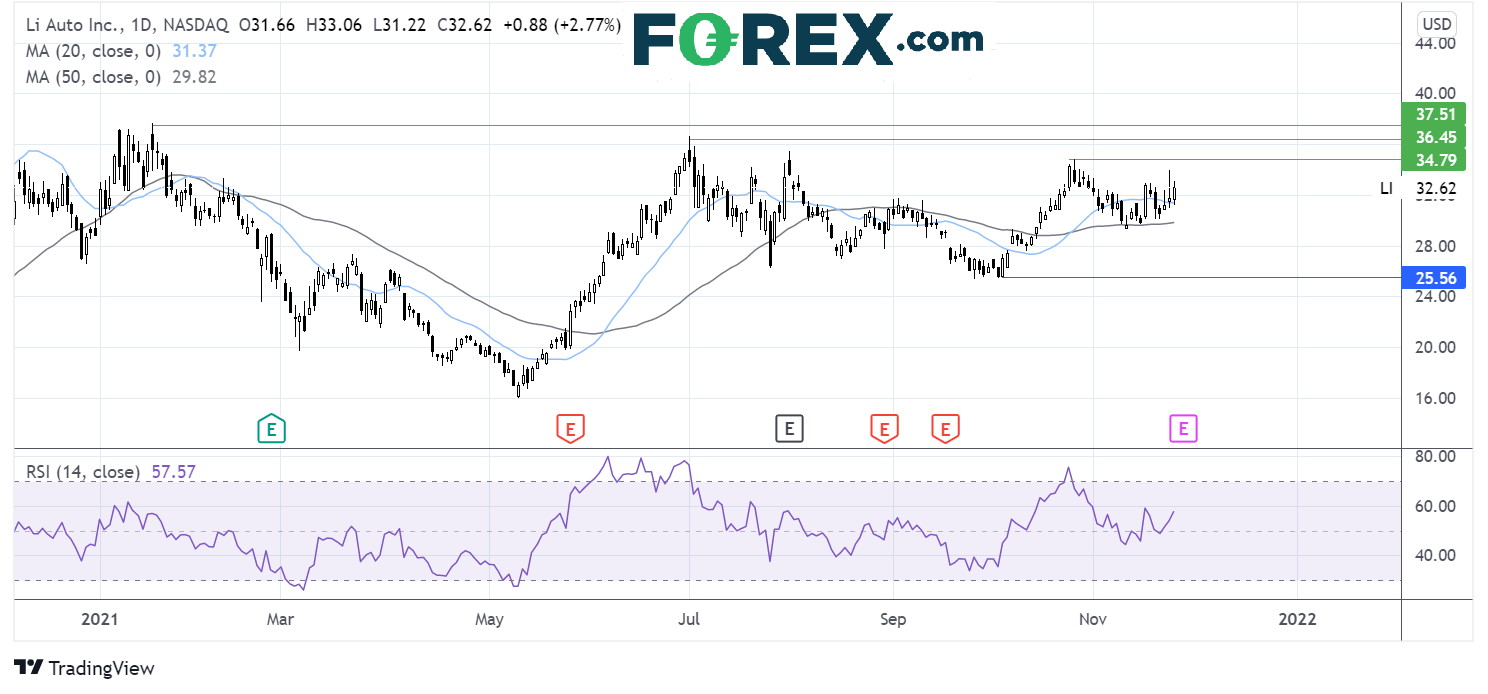Screen dimensions: 1488x694
Task: Select the 37.51 price level label
Action: click(1435, 113)
